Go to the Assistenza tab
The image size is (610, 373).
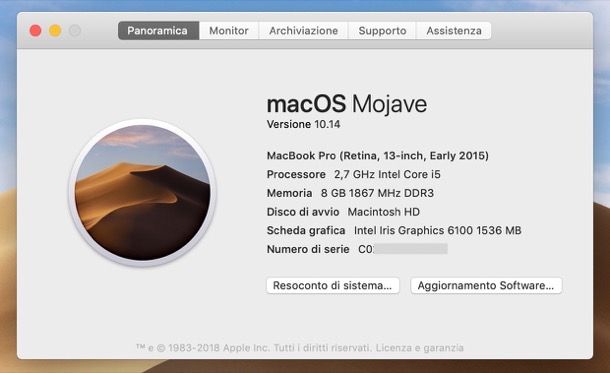pyautogui.click(x=454, y=31)
